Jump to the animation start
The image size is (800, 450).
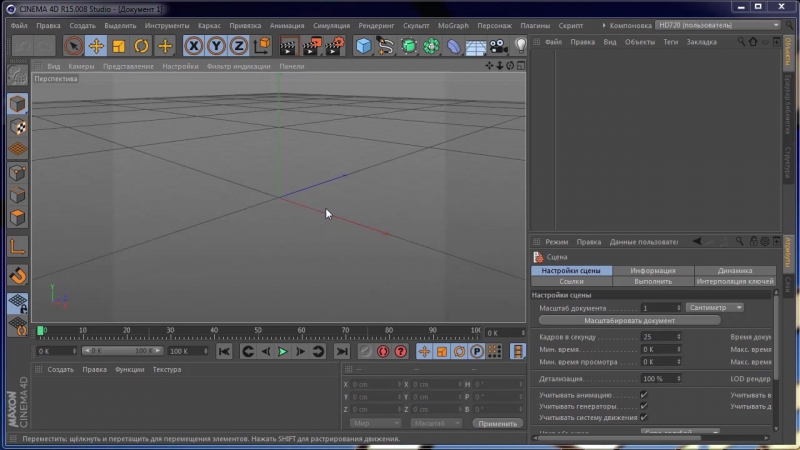[224, 352]
